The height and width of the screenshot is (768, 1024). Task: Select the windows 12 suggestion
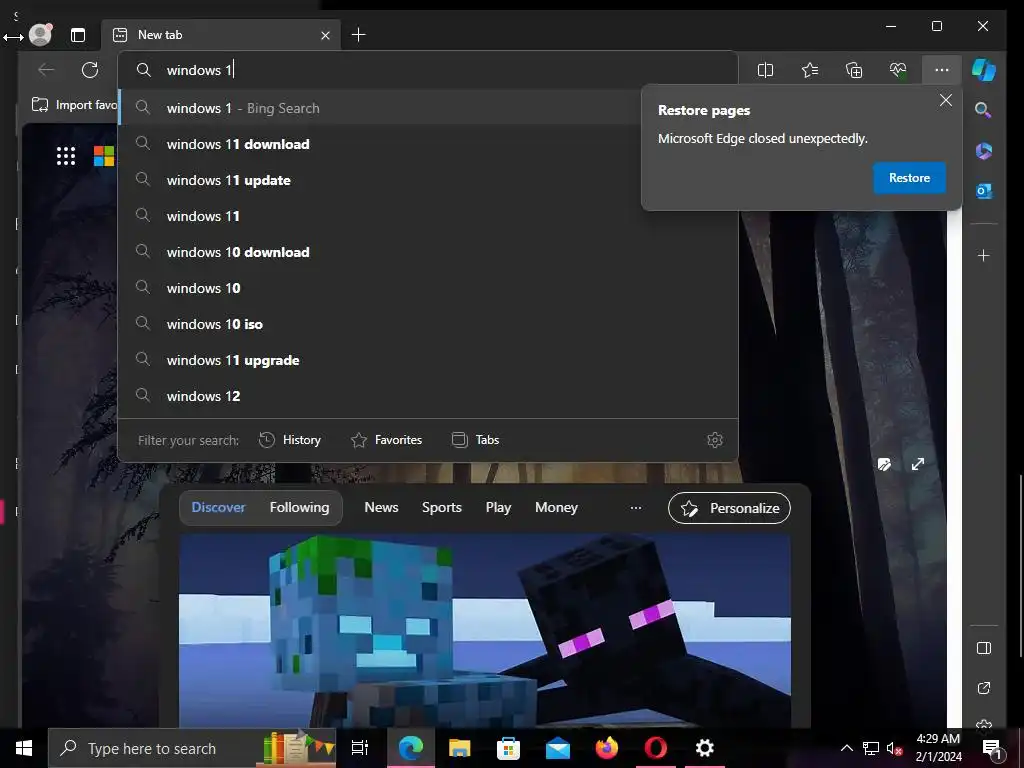click(x=428, y=396)
